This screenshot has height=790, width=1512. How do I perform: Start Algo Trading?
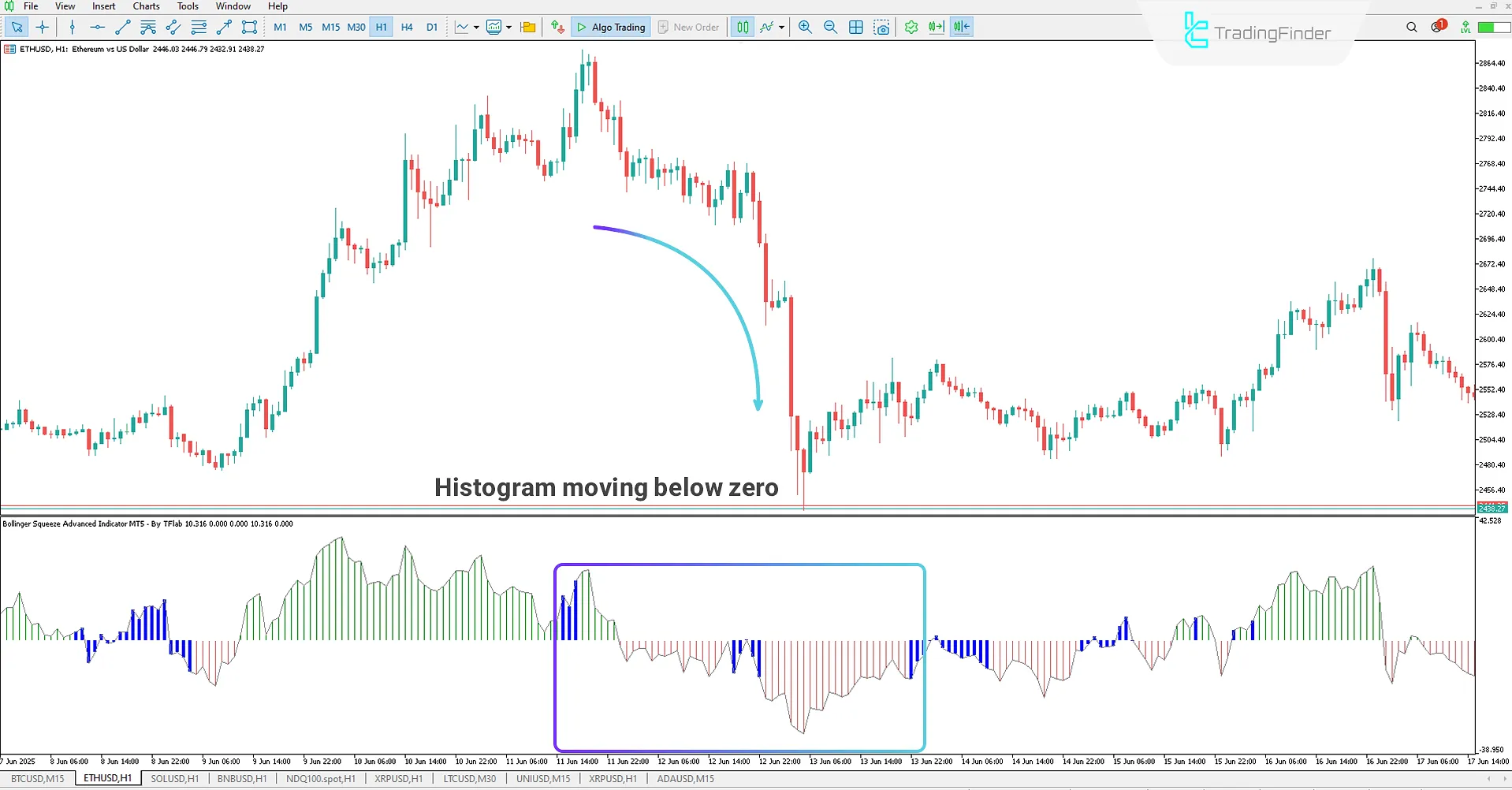pos(611,27)
